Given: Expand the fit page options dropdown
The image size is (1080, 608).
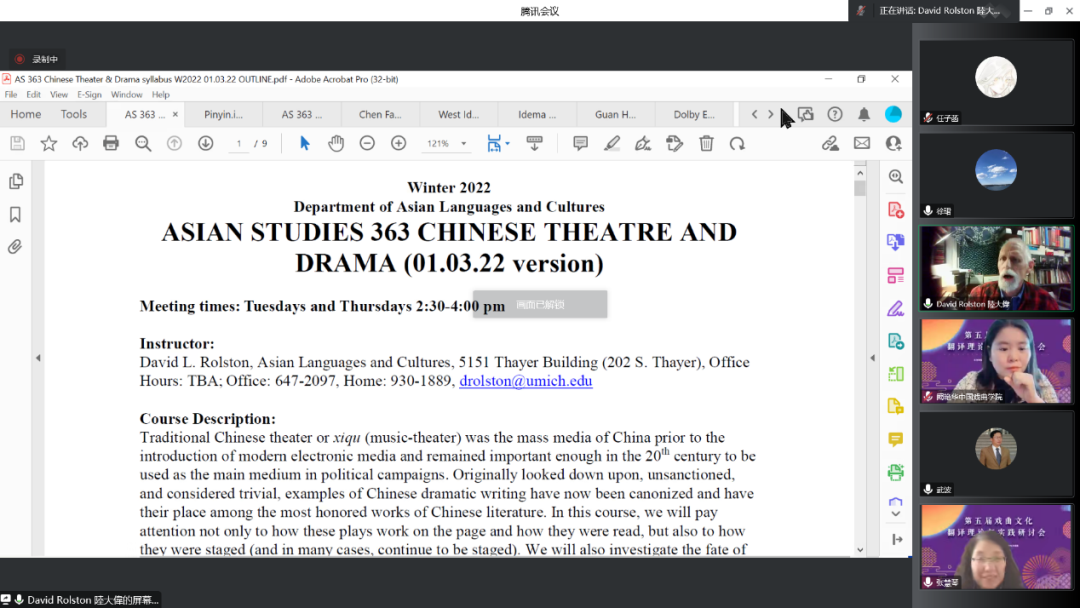Looking at the screenshot, I should [x=507, y=144].
